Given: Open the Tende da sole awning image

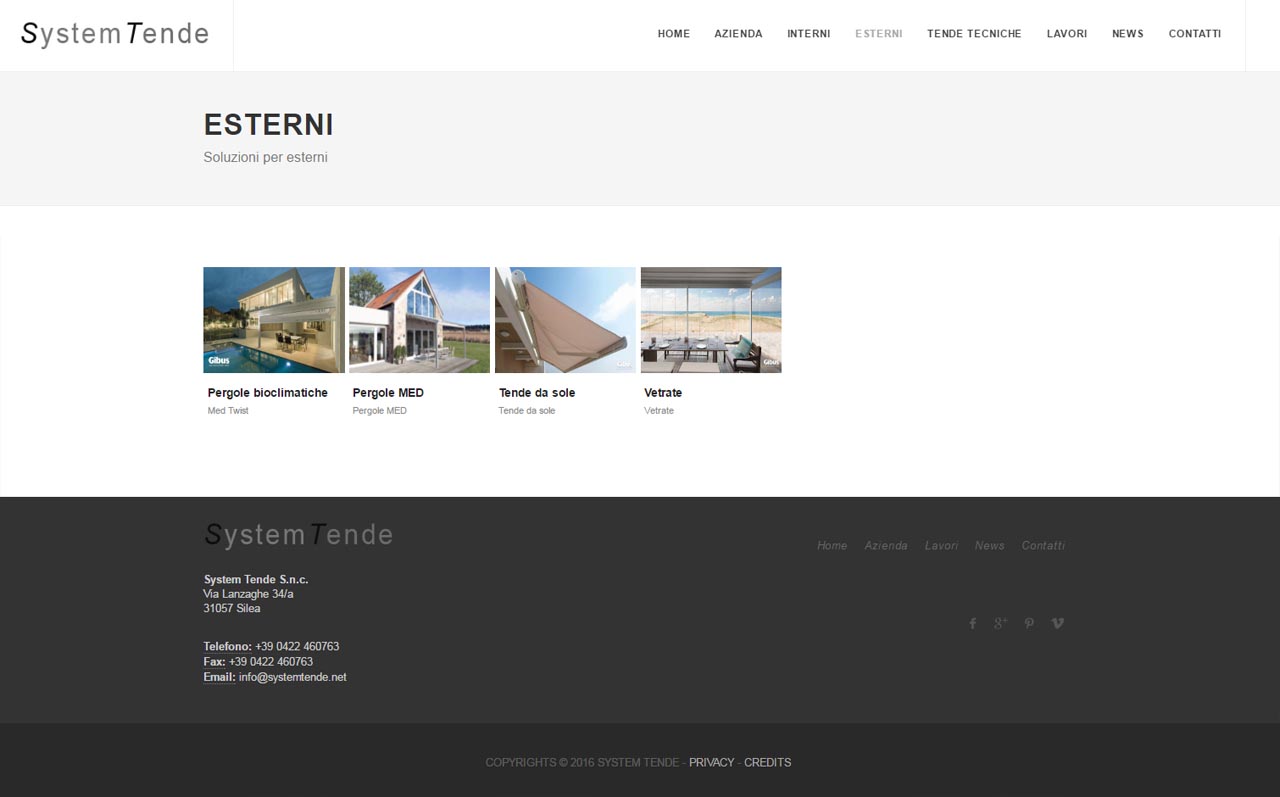Looking at the screenshot, I should 565,320.
